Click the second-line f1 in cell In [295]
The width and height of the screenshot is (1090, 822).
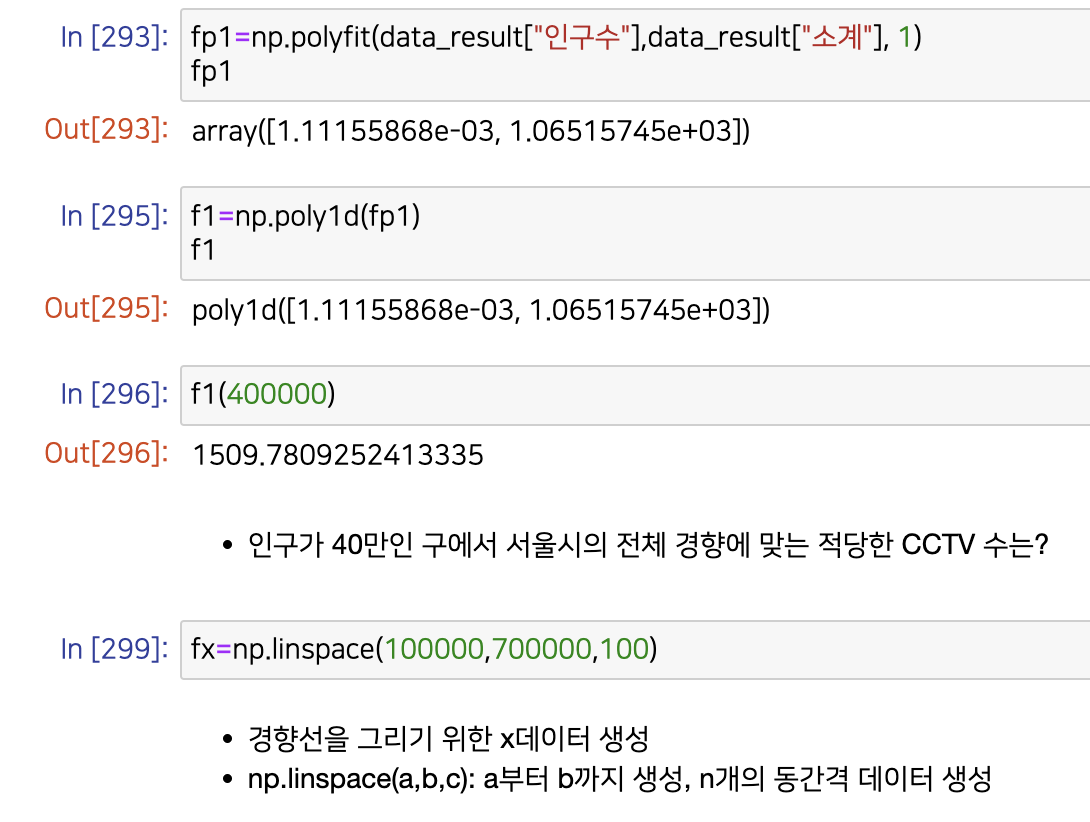203,250
